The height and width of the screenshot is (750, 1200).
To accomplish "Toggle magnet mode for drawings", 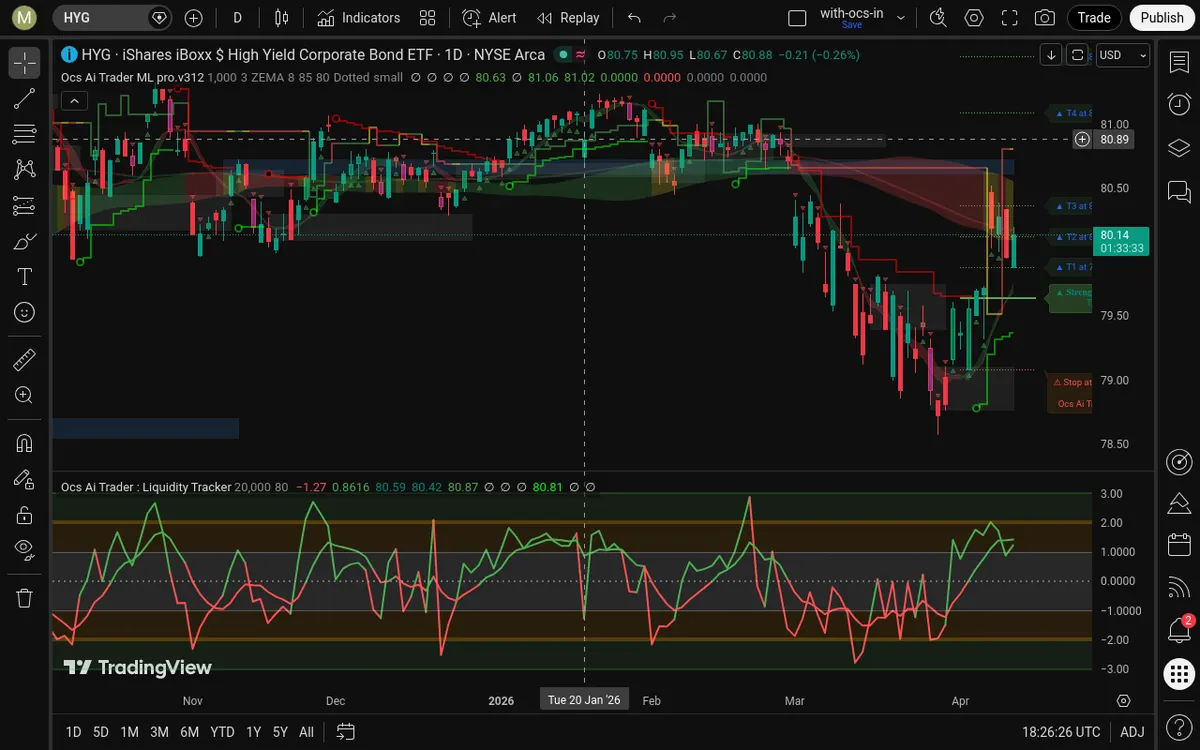I will coord(25,443).
